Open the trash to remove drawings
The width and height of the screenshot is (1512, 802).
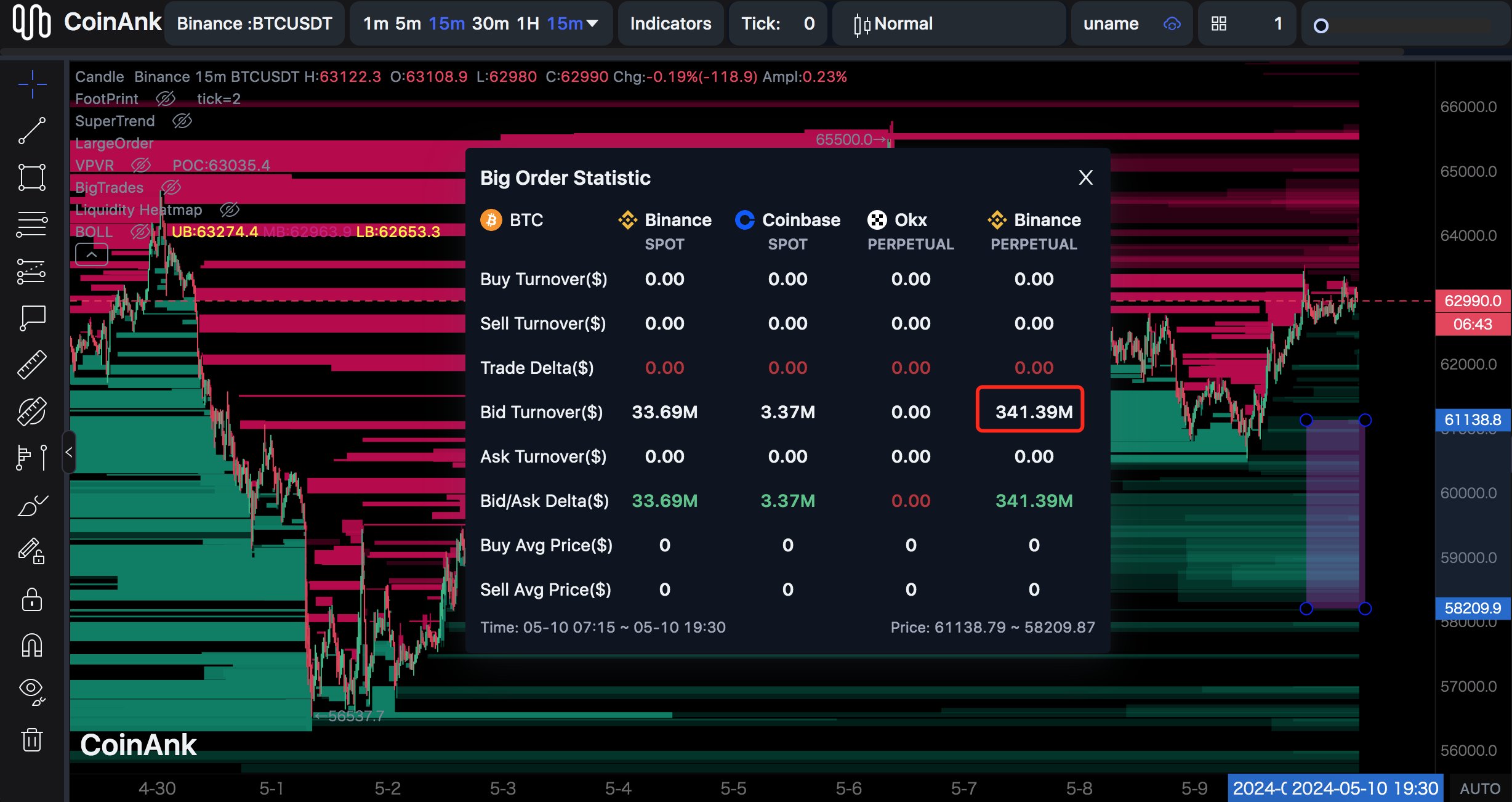tap(31, 740)
